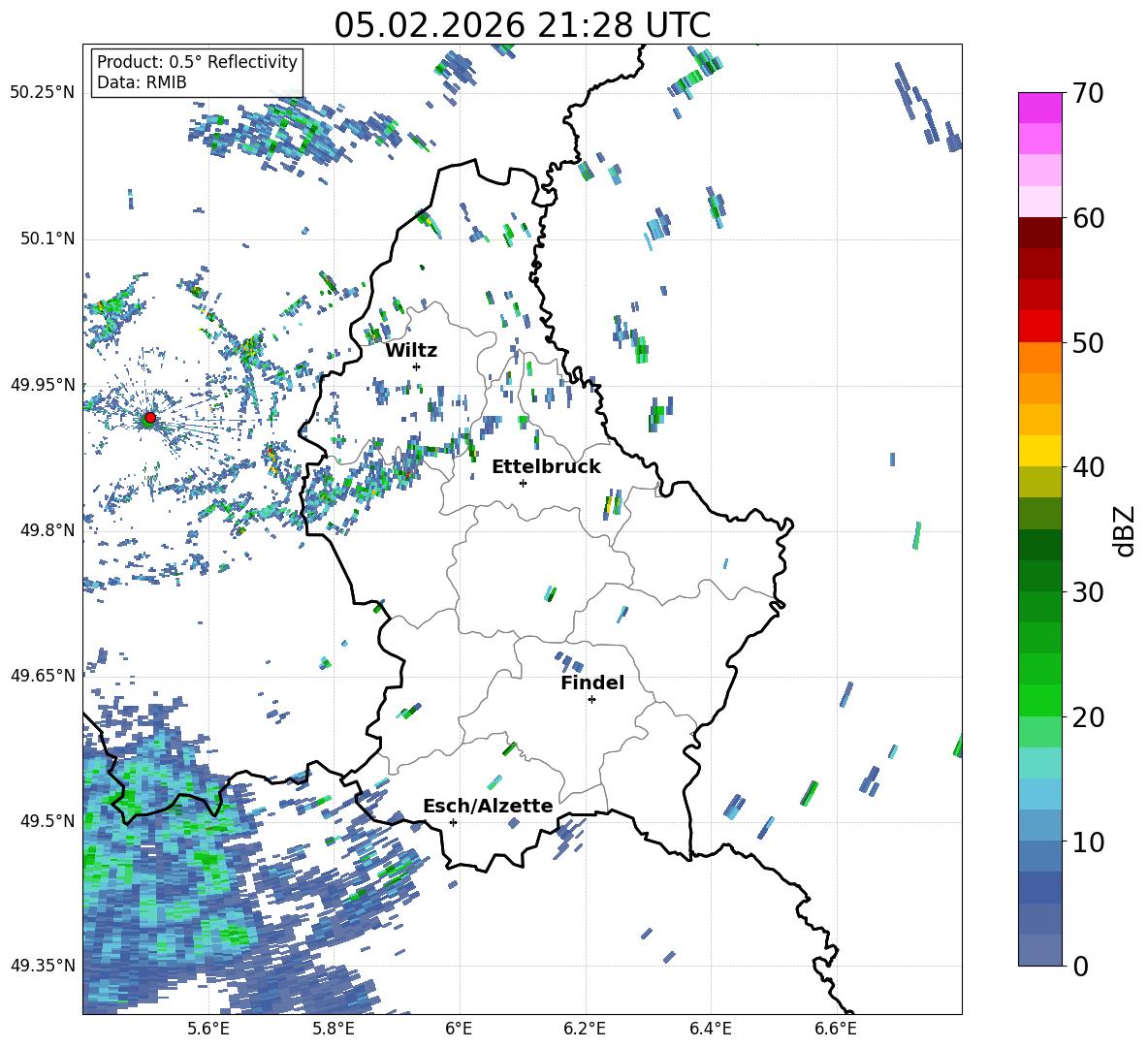Select the Esch/Alzette city label
Screen dimensions: 1148x1048
[x=488, y=806]
